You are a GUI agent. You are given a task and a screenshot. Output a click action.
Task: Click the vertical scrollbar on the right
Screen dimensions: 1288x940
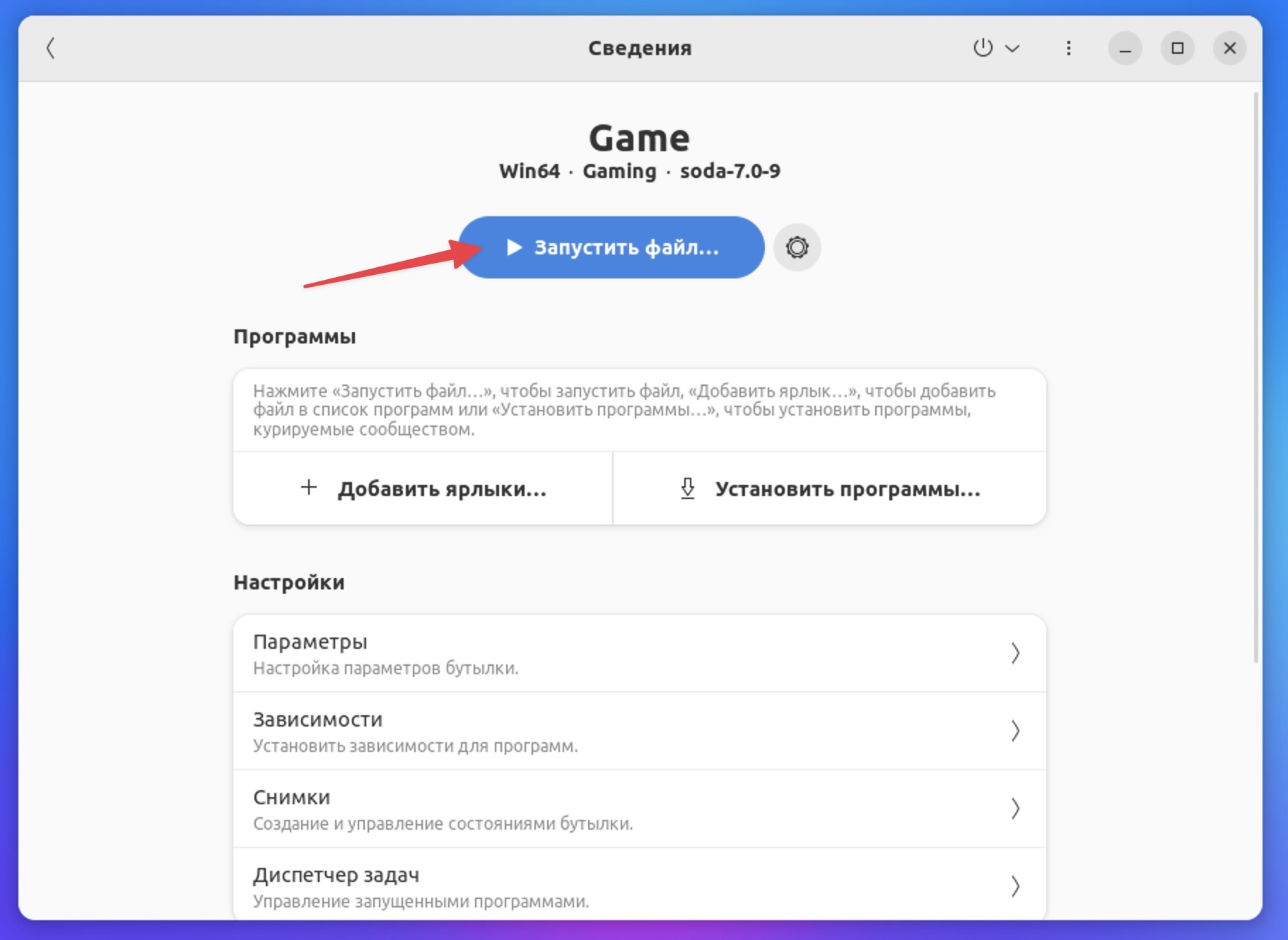pyautogui.click(x=1256, y=377)
